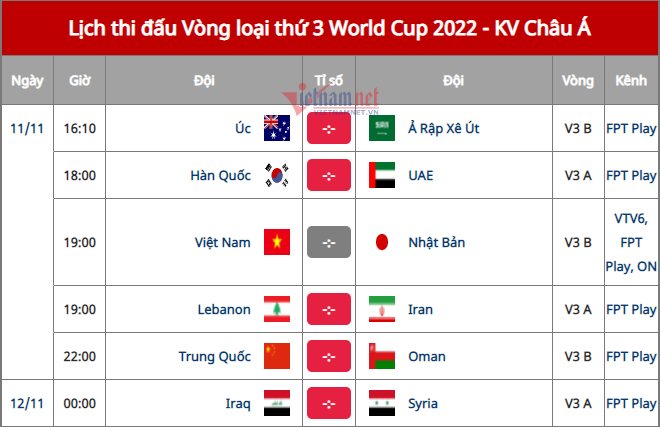Click the Syria flag icon
This screenshot has height=430, width=660.
(x=381, y=403)
